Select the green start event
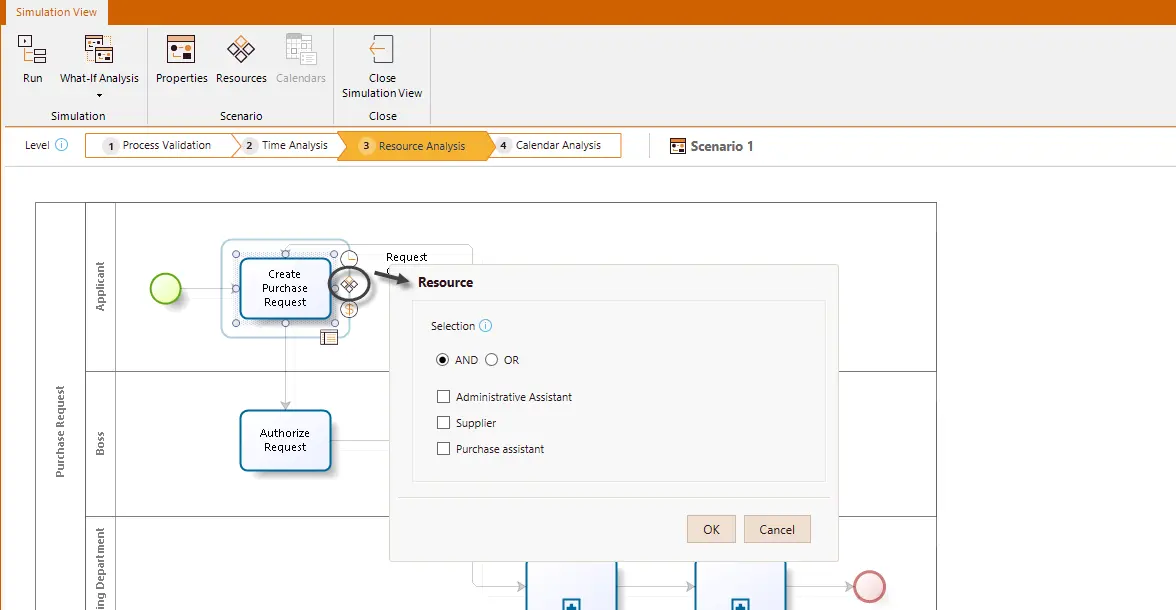This screenshot has width=1176, height=610. (x=166, y=288)
